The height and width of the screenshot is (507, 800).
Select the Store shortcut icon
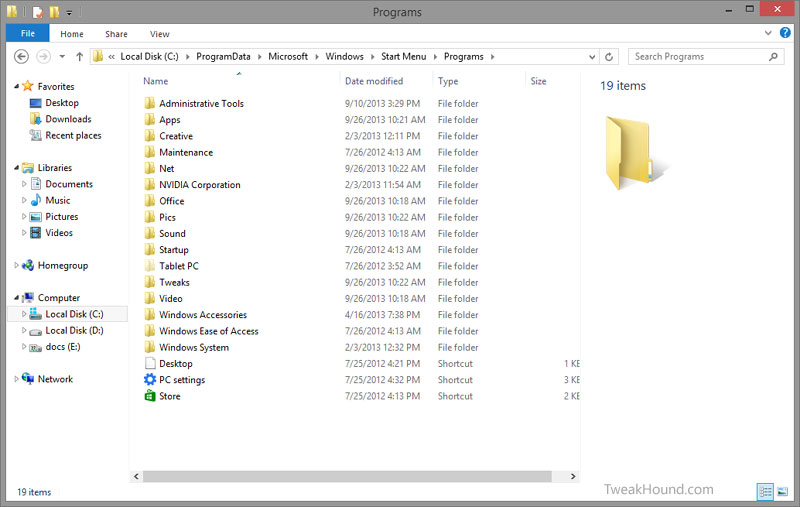(149, 396)
